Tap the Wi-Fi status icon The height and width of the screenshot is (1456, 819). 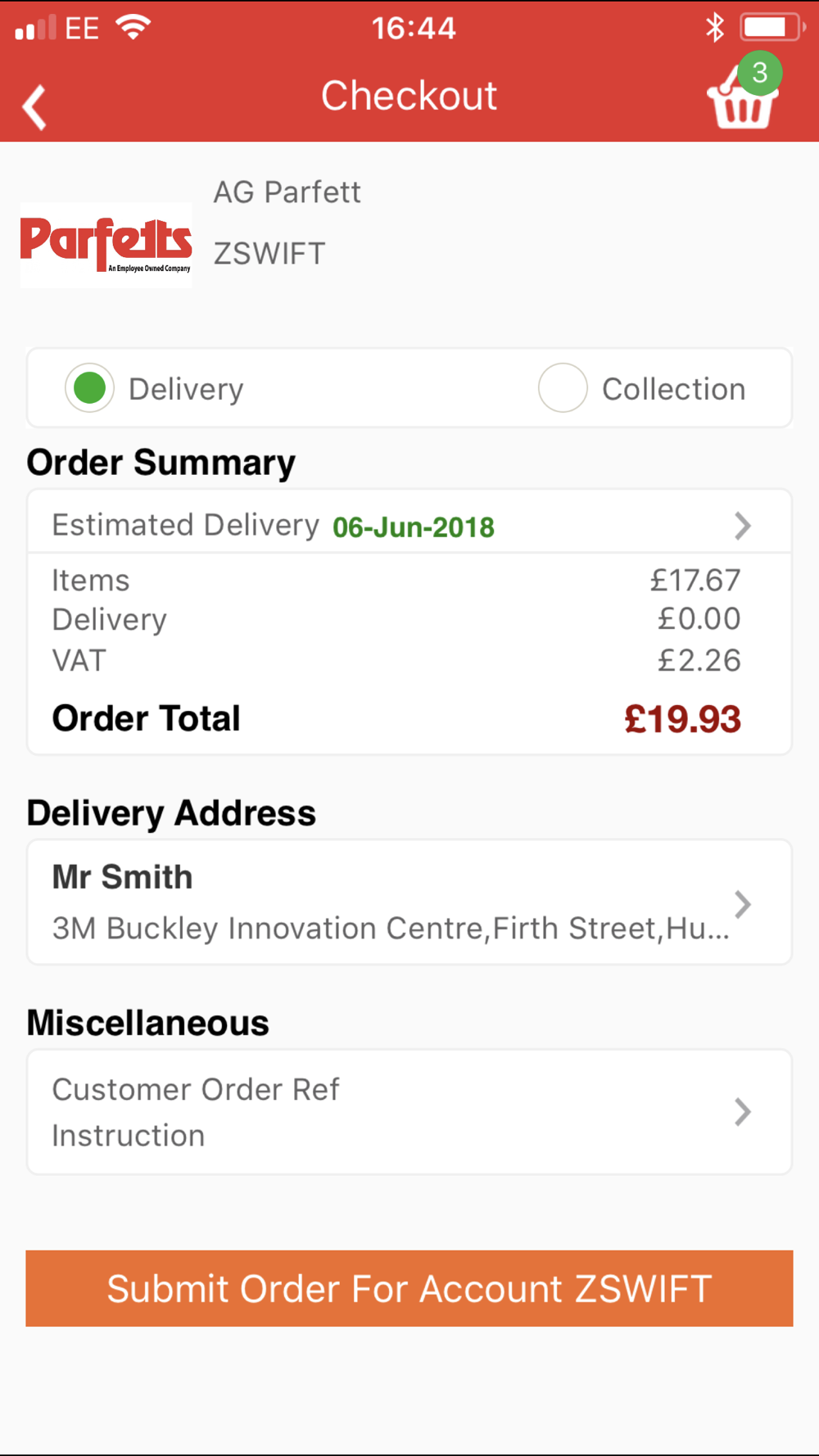coord(133,27)
